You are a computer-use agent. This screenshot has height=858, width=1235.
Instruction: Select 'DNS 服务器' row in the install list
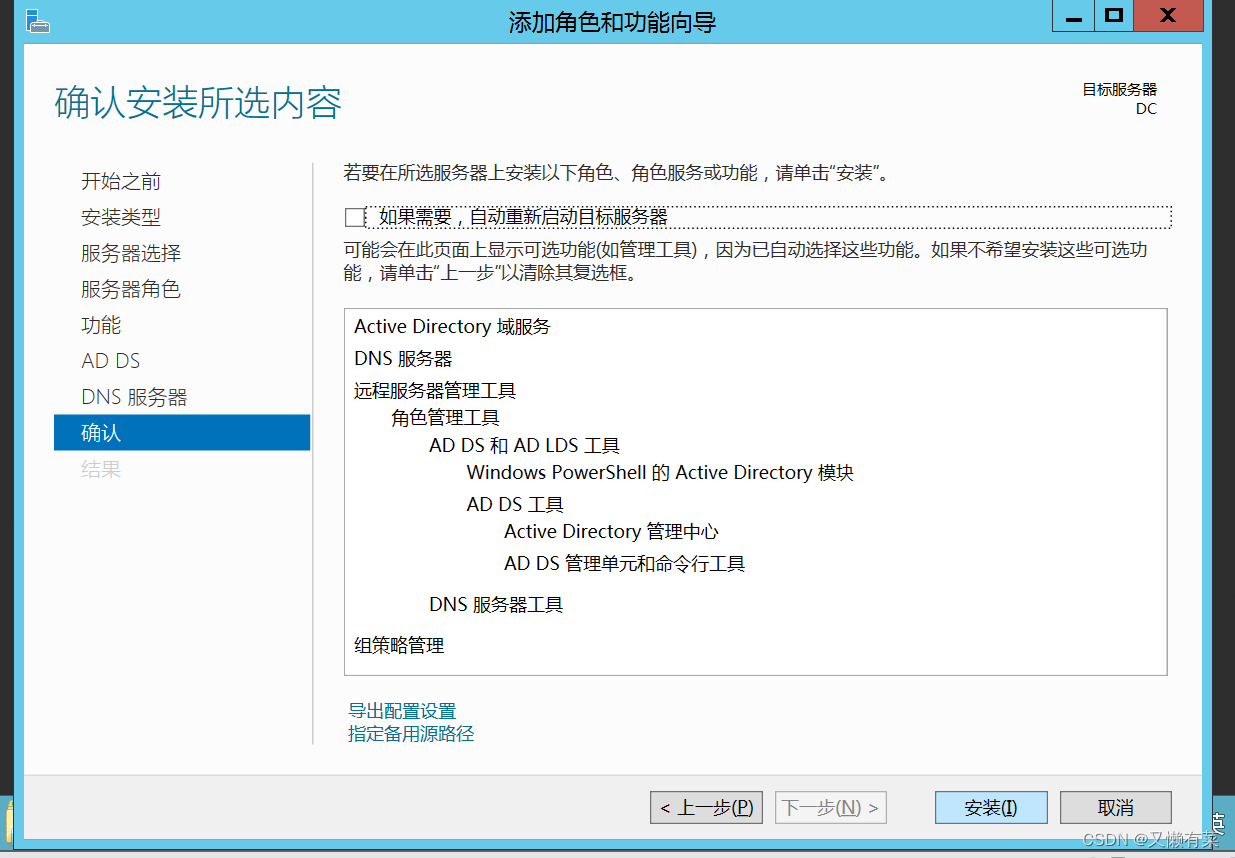(x=403, y=358)
